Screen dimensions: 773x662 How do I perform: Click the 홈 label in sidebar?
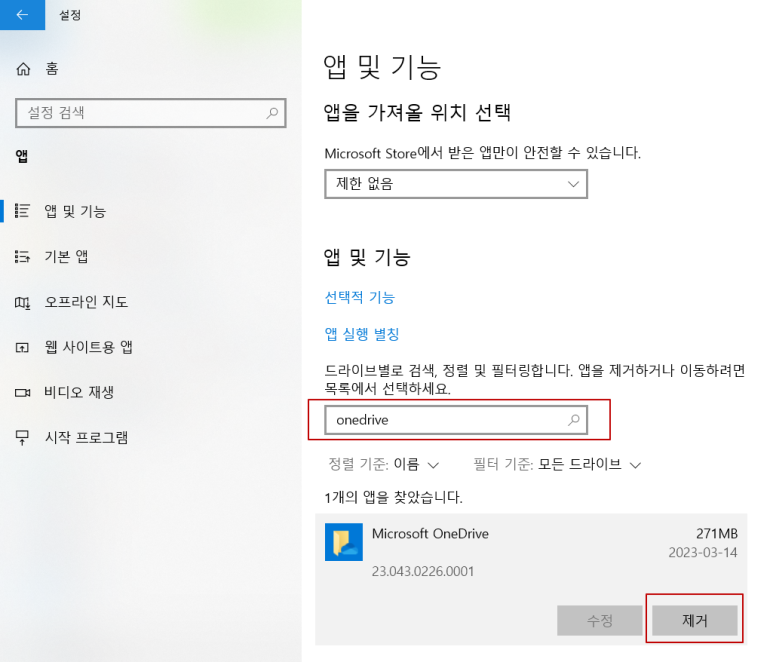pos(52,69)
